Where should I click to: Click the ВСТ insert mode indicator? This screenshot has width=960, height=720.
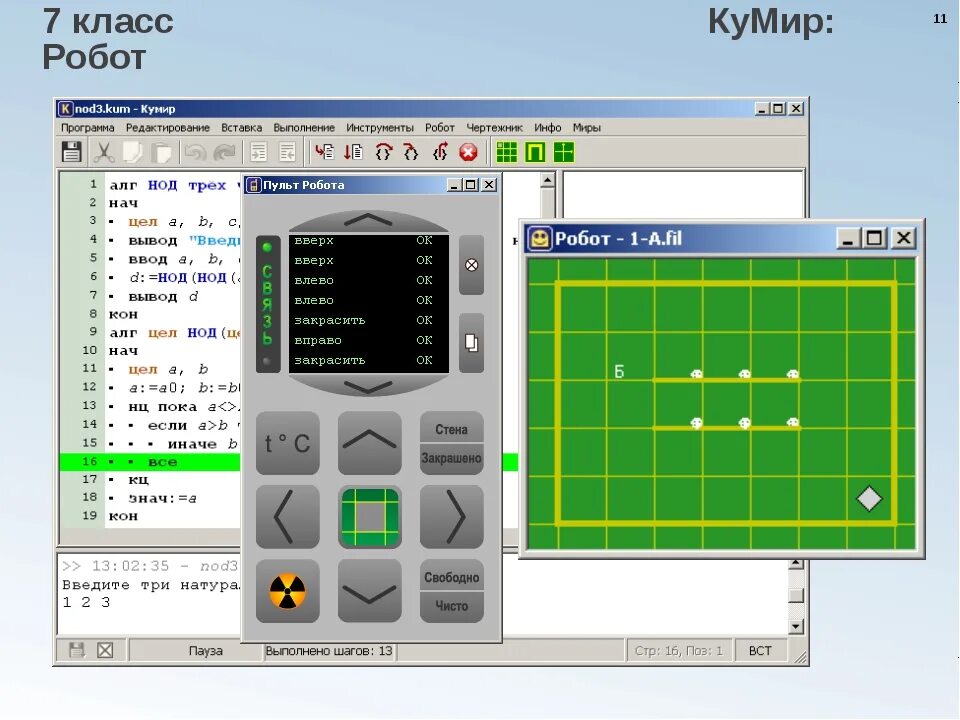760,651
